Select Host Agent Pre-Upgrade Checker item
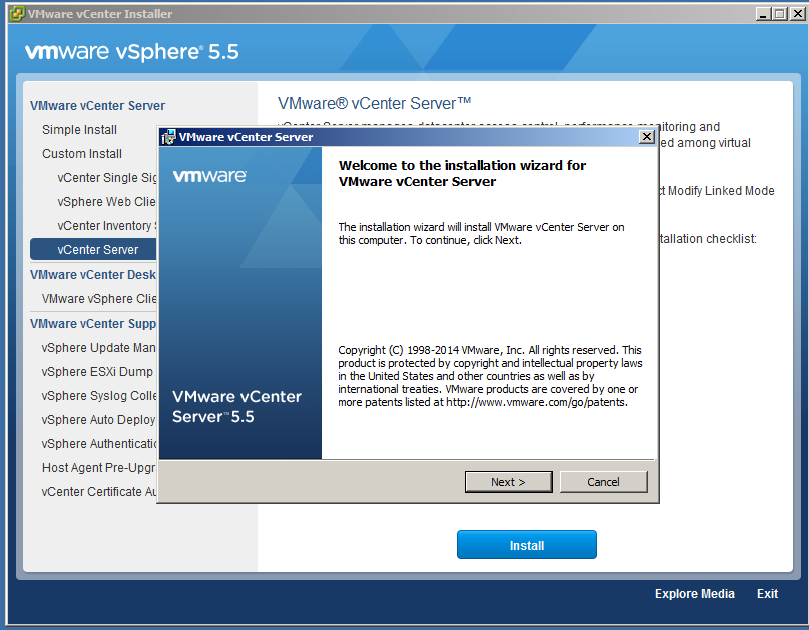The width and height of the screenshot is (809, 630). point(99,468)
